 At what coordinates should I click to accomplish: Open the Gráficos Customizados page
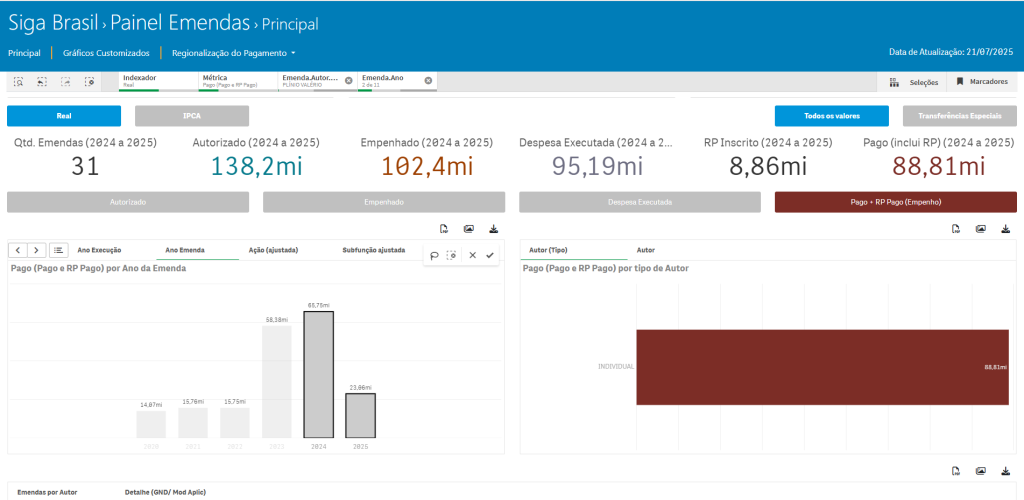(106, 52)
